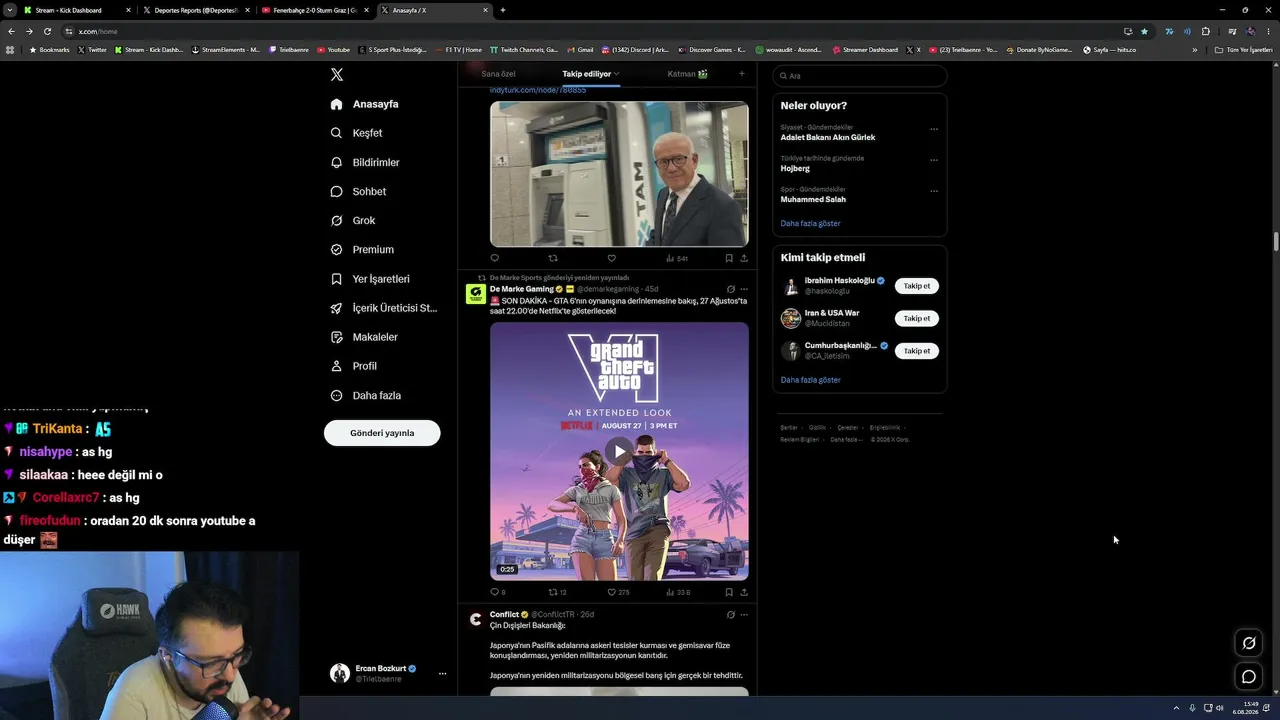Open options for Adalet Bakanı Akın Gürlek trend
Viewport: 1280px width, 720px height.
click(x=934, y=129)
